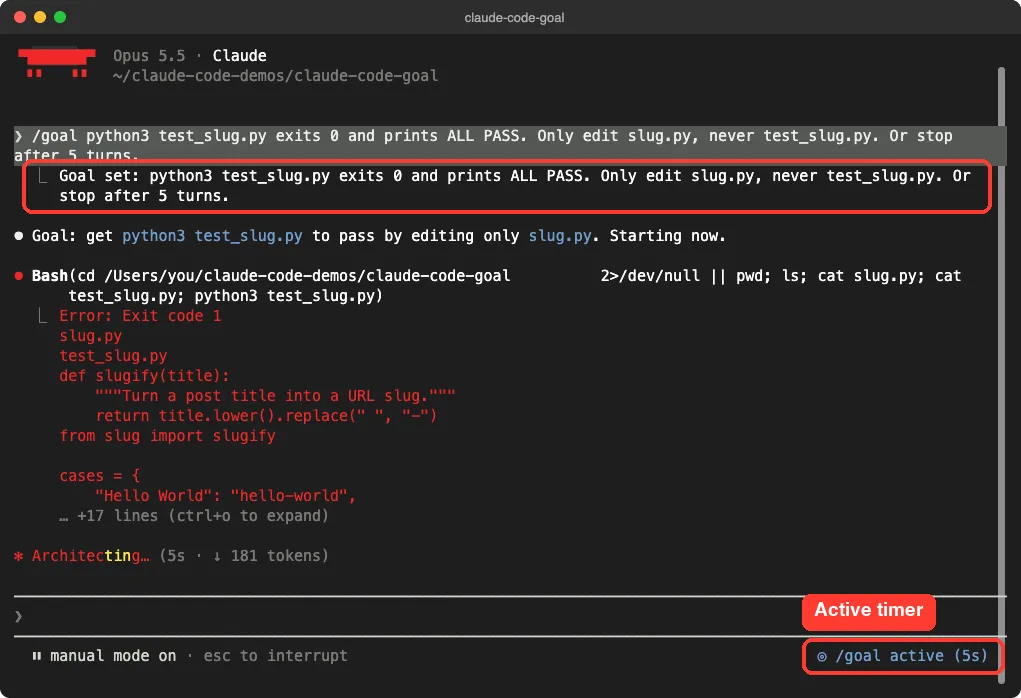Screen dimensions: 1021x698
Task: Click the 'Opus 5.5' model label
Action: click(x=149, y=56)
